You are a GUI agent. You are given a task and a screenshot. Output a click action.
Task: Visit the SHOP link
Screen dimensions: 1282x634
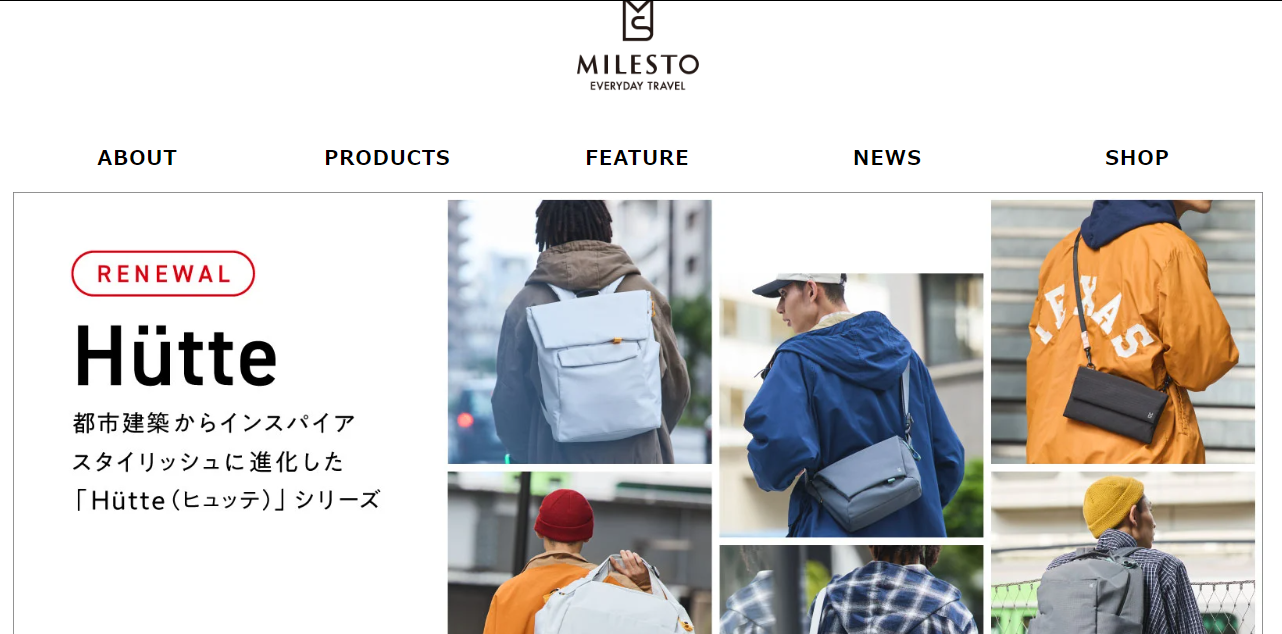[1137, 158]
